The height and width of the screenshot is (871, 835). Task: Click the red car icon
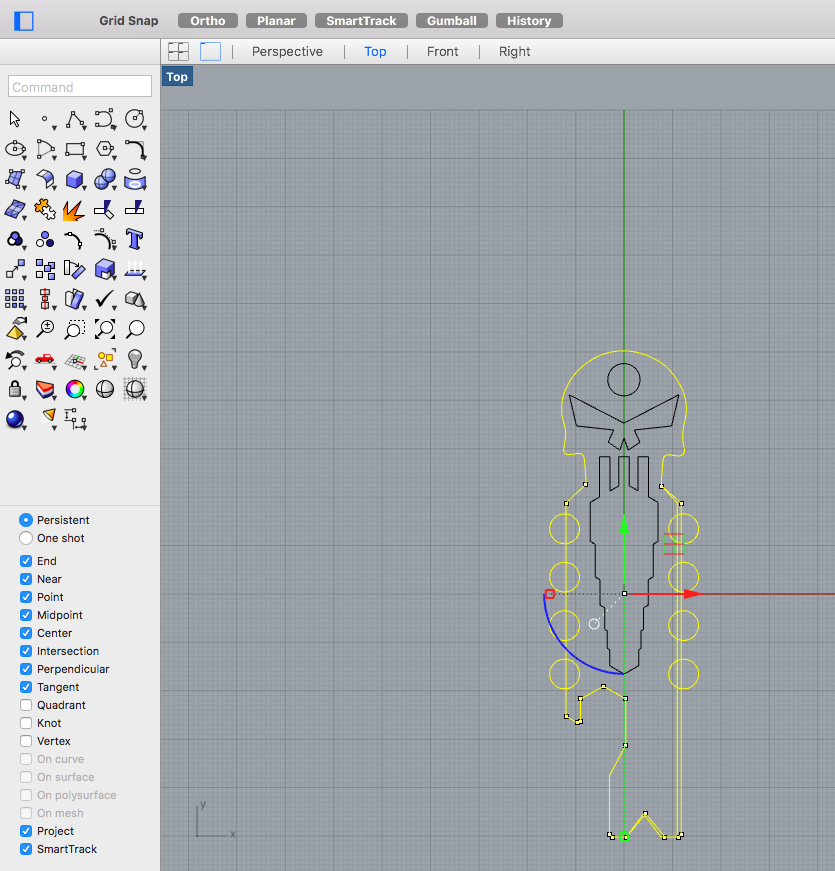45,359
